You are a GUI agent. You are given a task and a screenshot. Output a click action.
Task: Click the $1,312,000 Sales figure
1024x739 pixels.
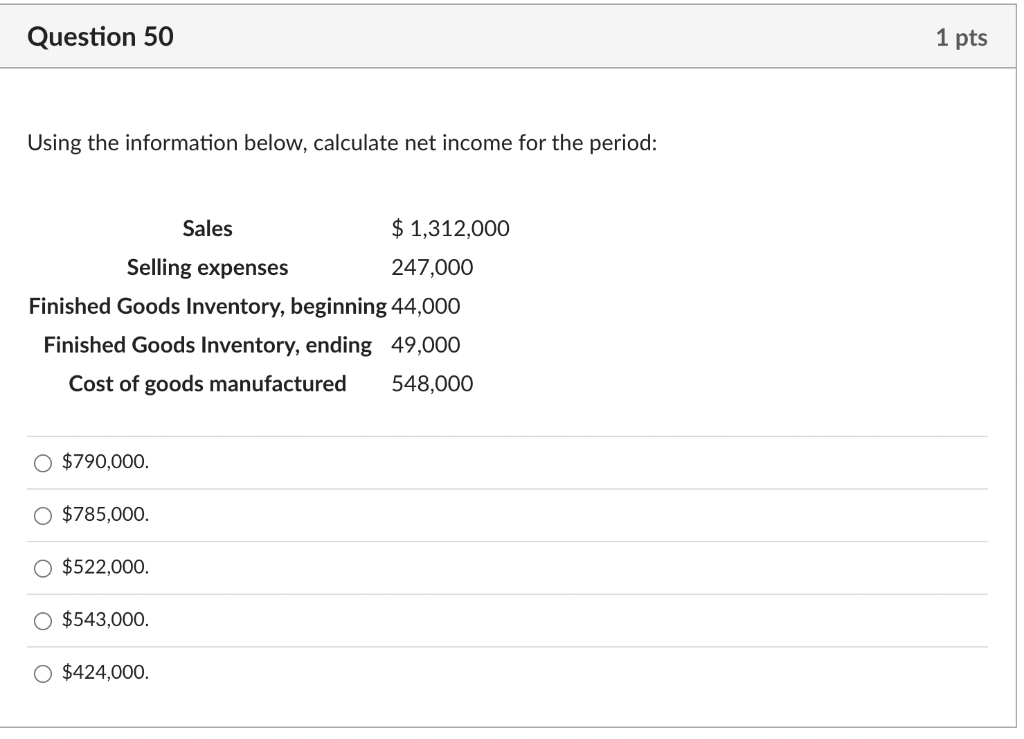click(x=450, y=228)
